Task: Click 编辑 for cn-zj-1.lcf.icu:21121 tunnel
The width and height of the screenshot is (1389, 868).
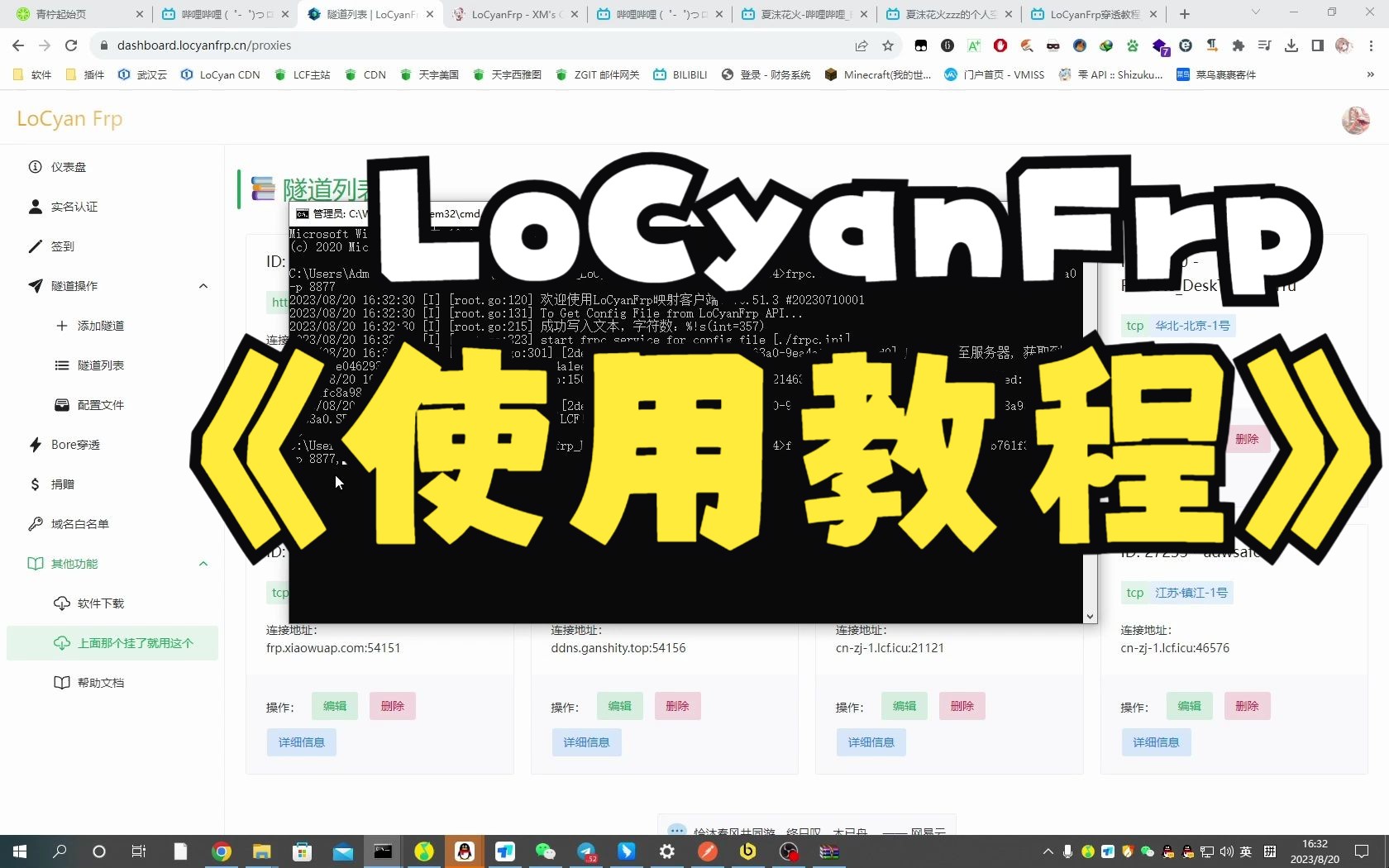Action: (x=905, y=706)
